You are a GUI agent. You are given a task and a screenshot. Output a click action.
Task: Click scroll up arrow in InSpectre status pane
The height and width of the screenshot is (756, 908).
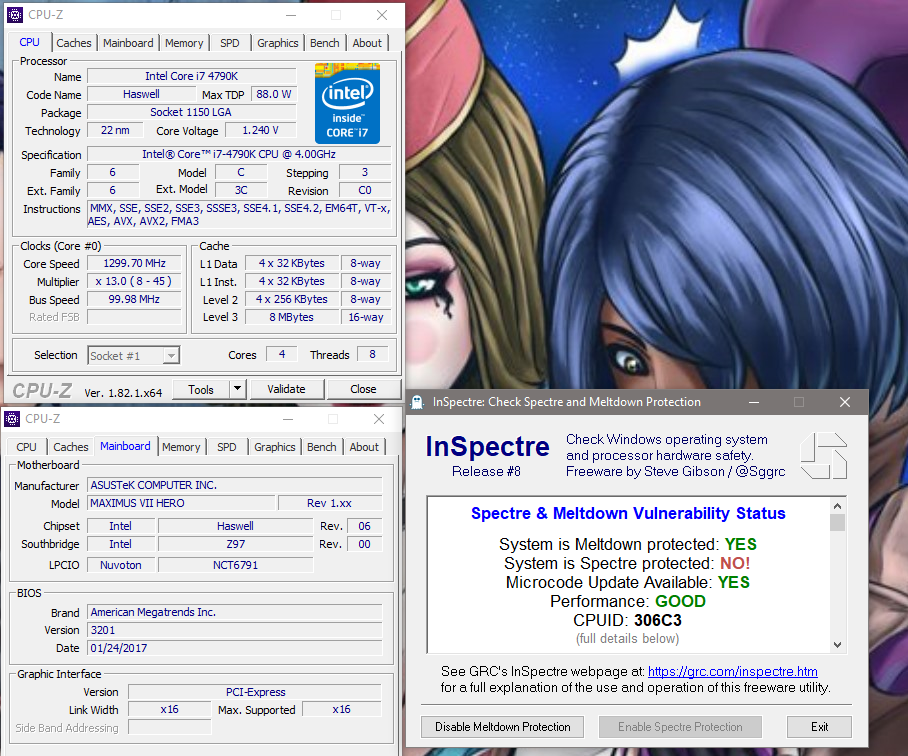click(837, 506)
